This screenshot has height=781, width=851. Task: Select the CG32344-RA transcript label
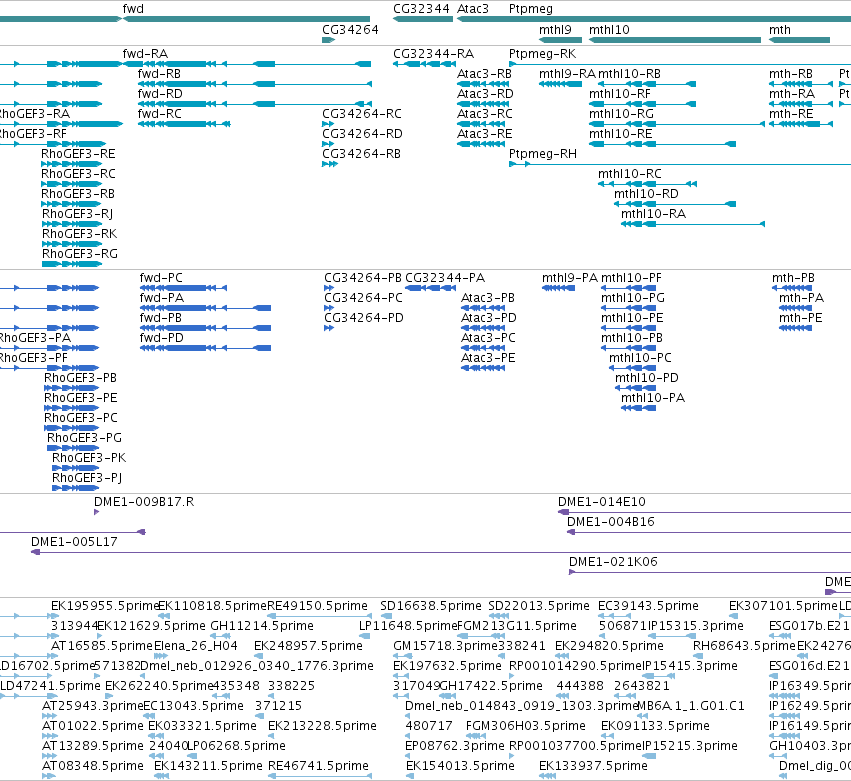(433, 54)
